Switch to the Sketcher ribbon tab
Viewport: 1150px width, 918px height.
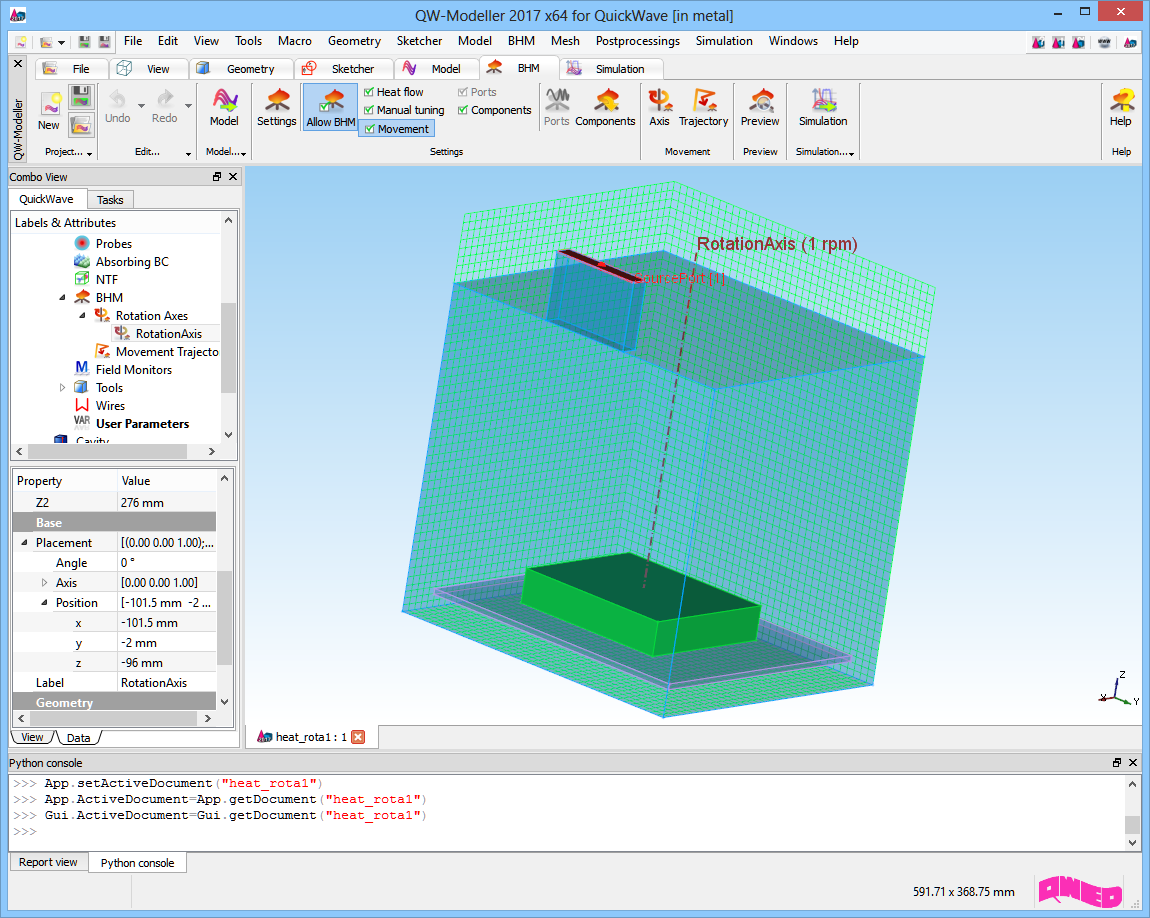pos(344,69)
